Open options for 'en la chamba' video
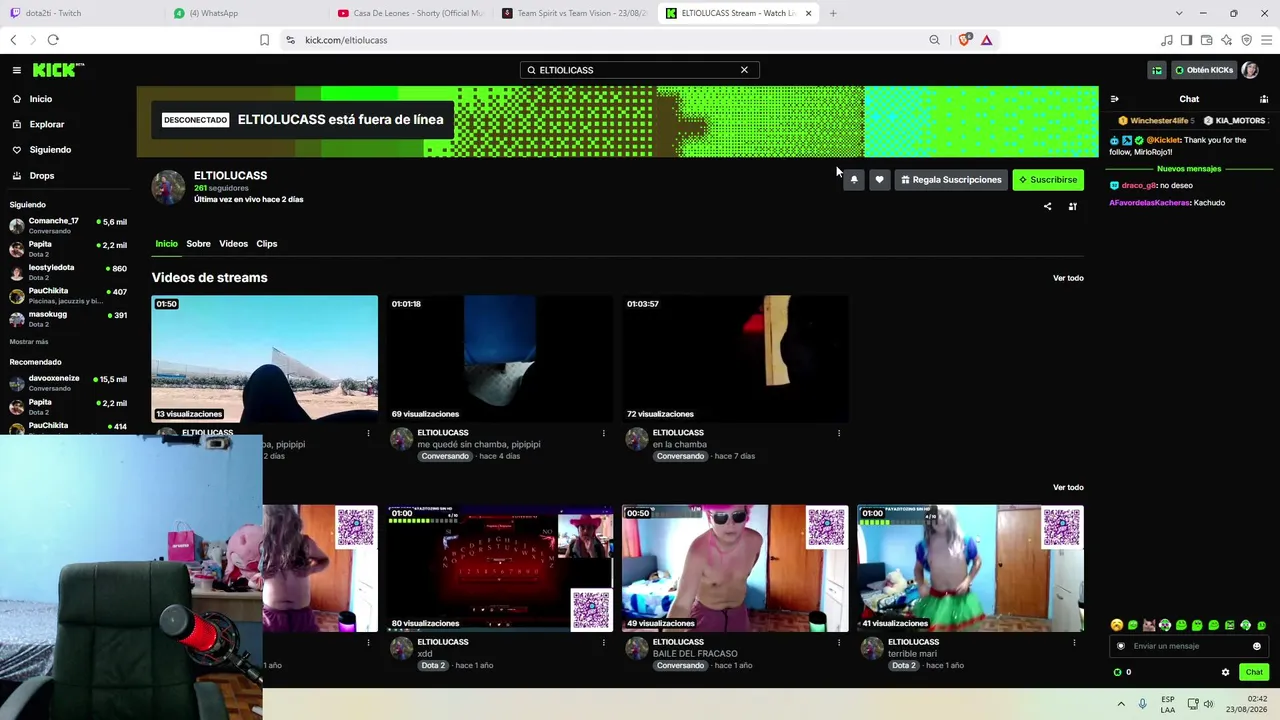The height and width of the screenshot is (720, 1280). coord(838,433)
